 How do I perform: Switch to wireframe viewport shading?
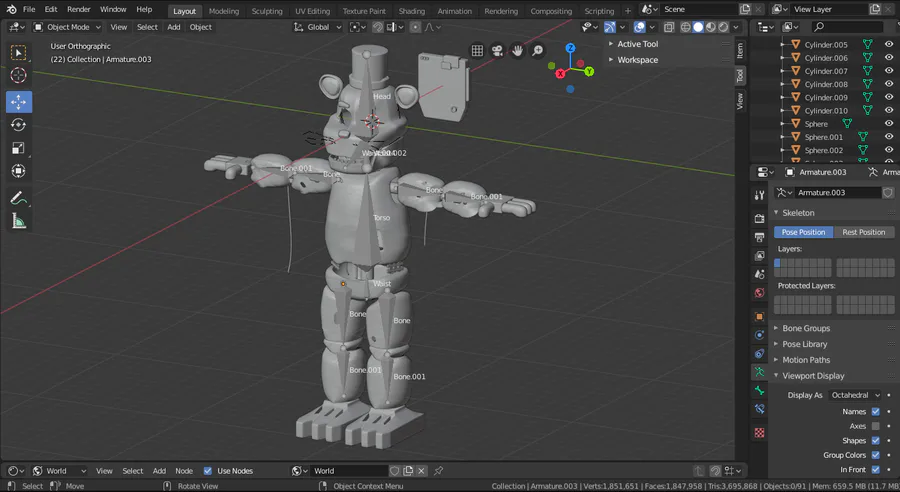tap(685, 27)
